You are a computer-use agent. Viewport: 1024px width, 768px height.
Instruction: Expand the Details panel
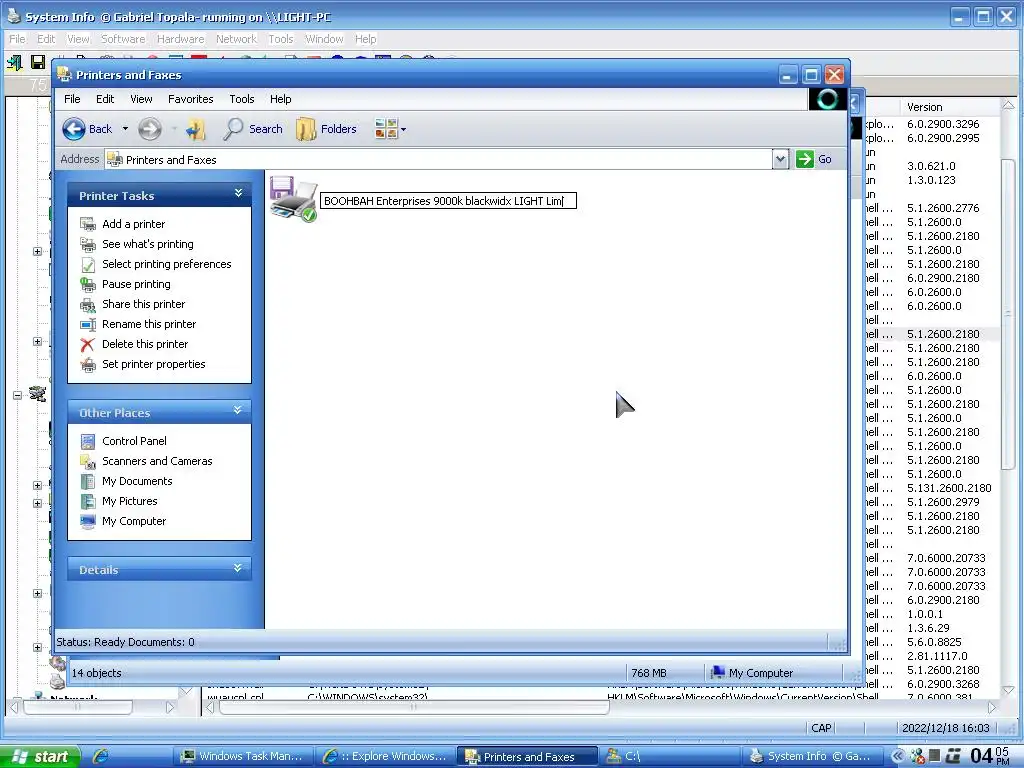tap(238, 568)
